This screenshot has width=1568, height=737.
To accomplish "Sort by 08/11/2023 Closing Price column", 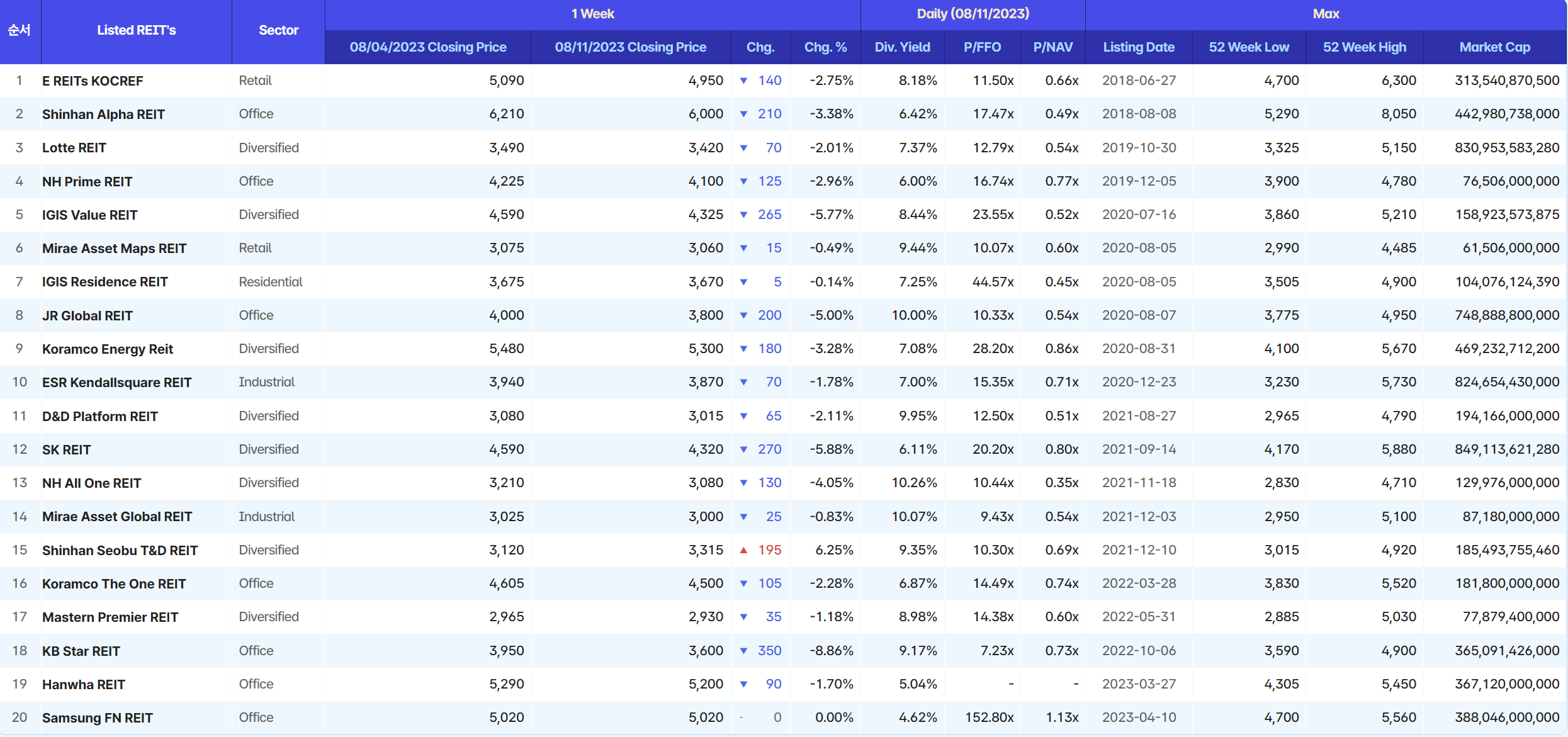I will click(x=630, y=47).
